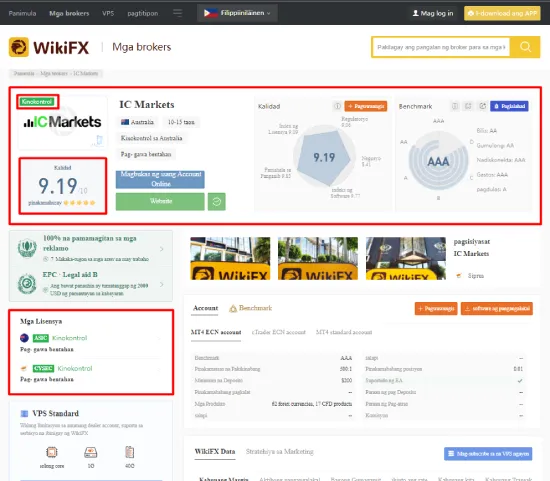Click the broker name search field
This screenshot has height=481, width=550.
[441, 47]
